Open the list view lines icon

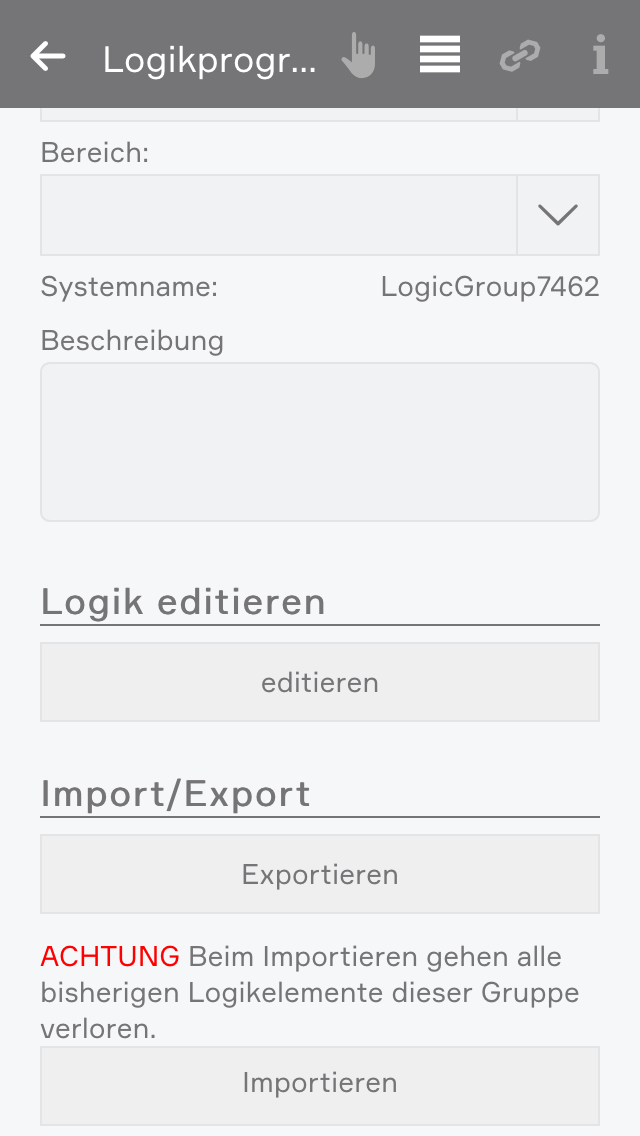(x=440, y=56)
